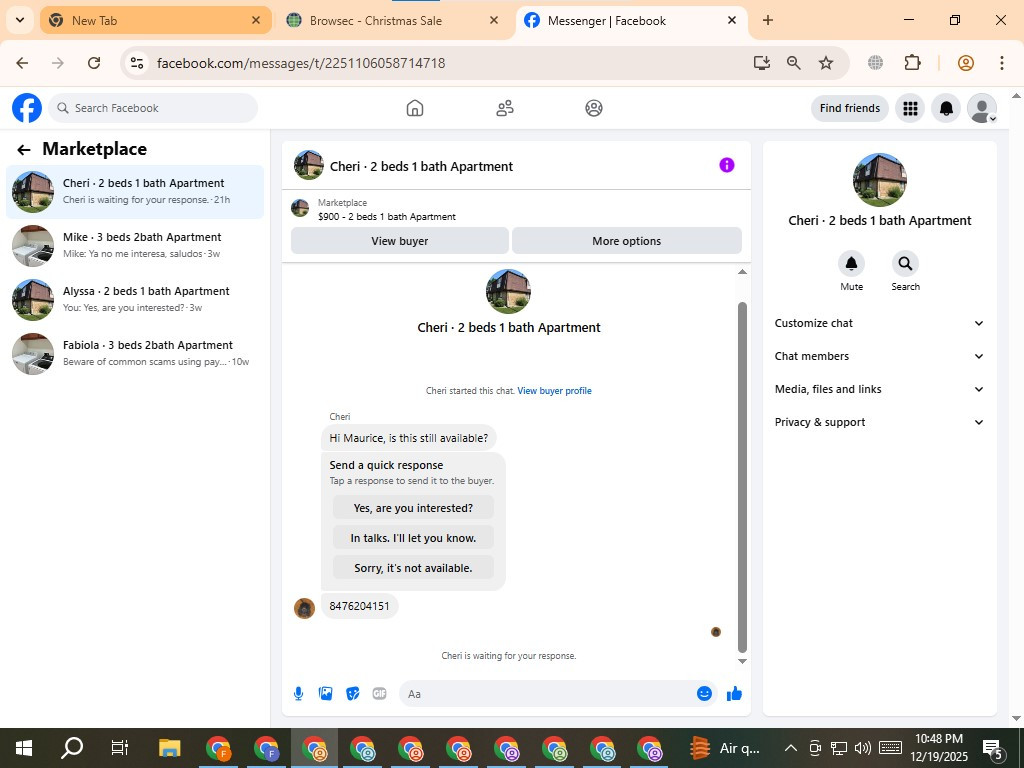Open the Chrome profile avatar icon
This screenshot has width=1024, height=768.
966,63
